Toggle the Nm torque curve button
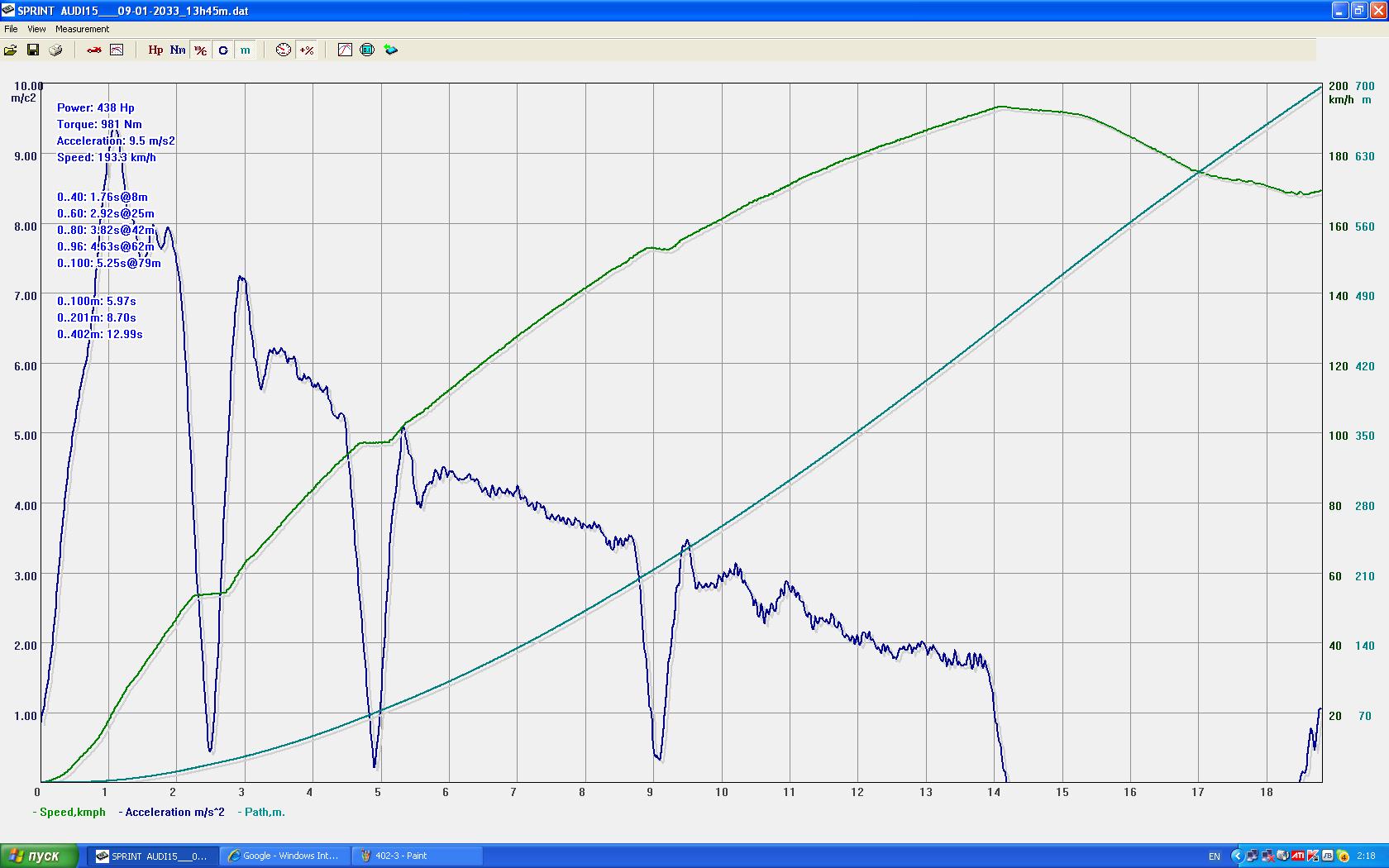Image resolution: width=1389 pixels, height=868 pixels. 178,50
